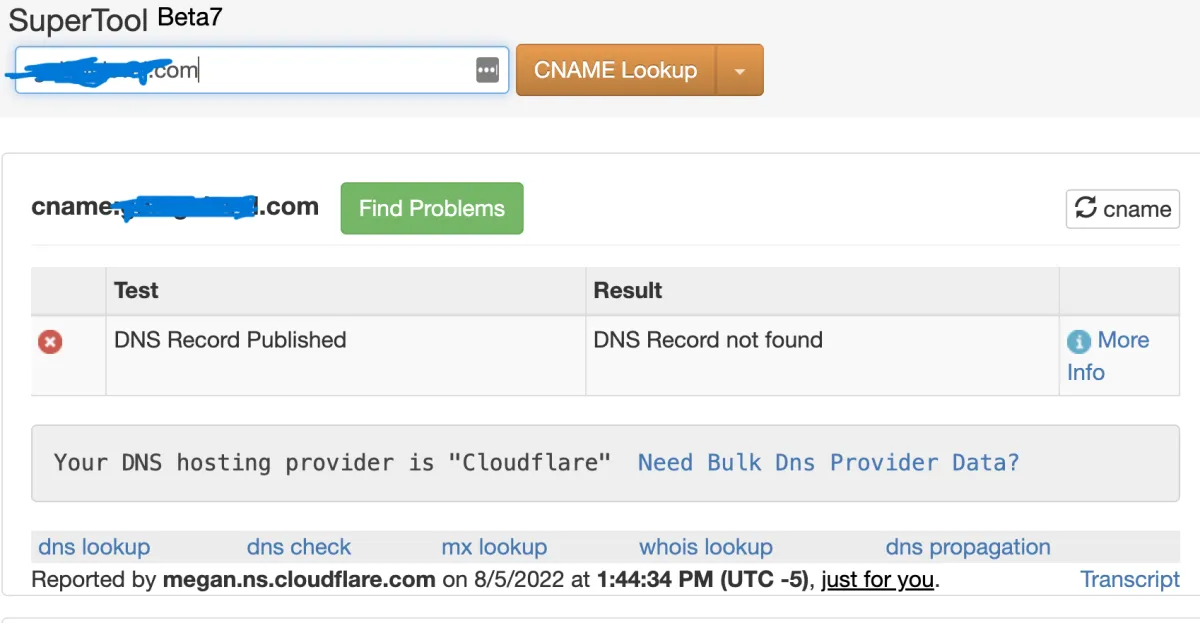The height and width of the screenshot is (623, 1200).
Task: Click the cname refresh button
Action: (x=1123, y=209)
